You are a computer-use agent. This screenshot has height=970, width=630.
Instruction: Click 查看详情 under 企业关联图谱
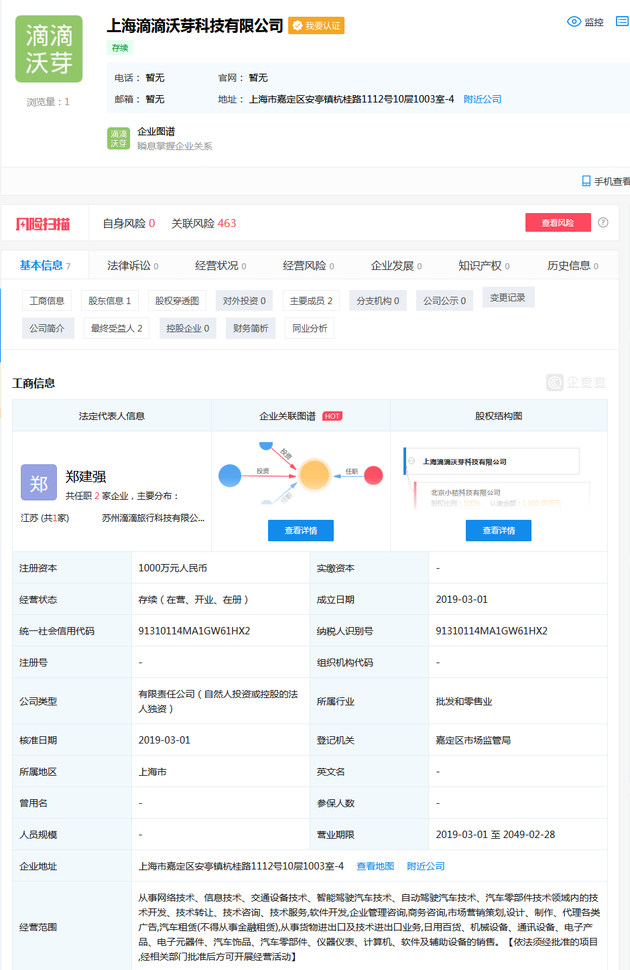[x=301, y=531]
